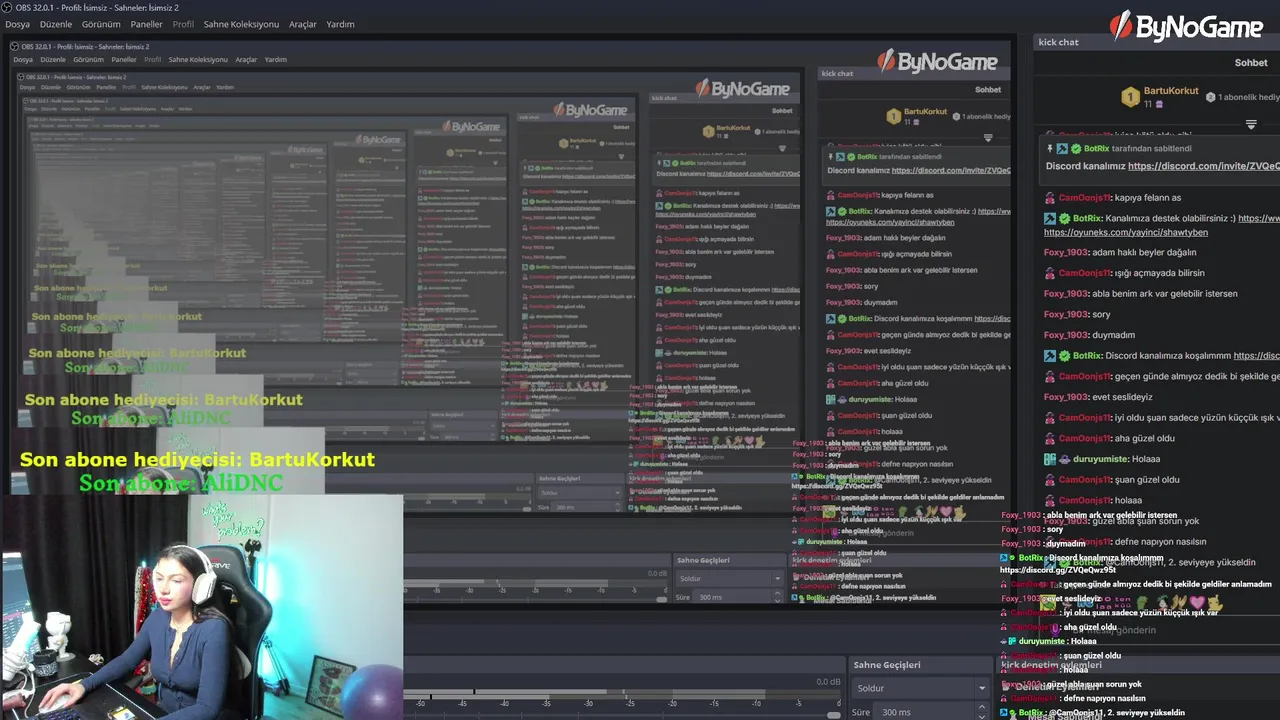Click moderator badge on BotRix 'Discord kanalımıza koşalımmm'
The image size is (1280, 720).
click(1050, 356)
